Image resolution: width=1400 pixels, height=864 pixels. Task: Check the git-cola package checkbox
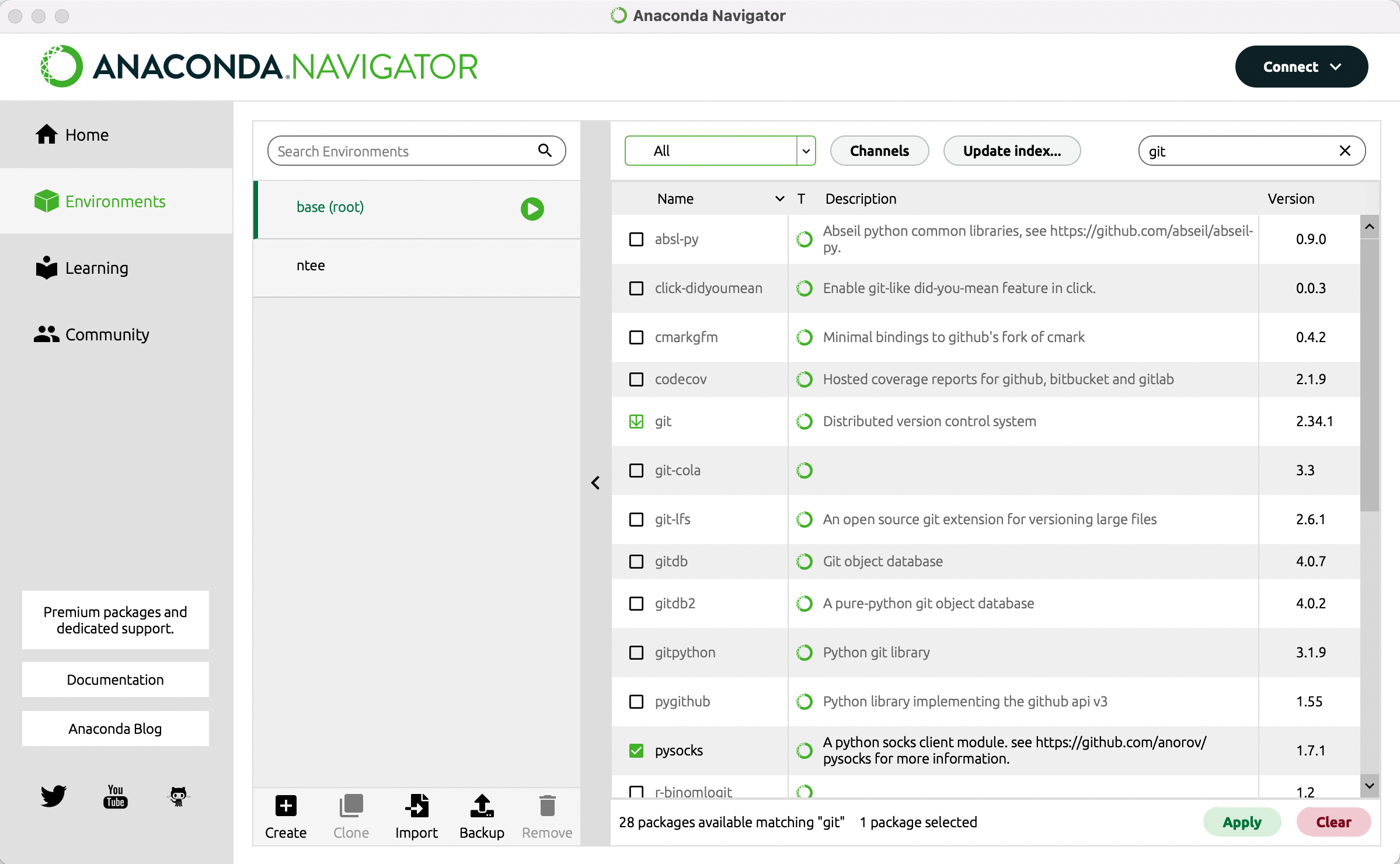[636, 471]
